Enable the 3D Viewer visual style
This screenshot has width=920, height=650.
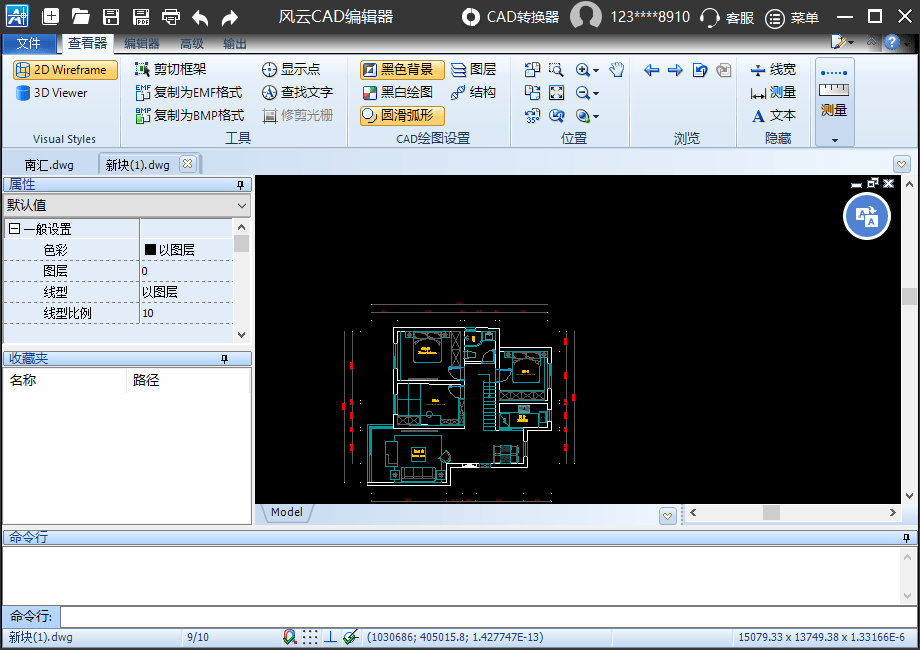point(52,93)
